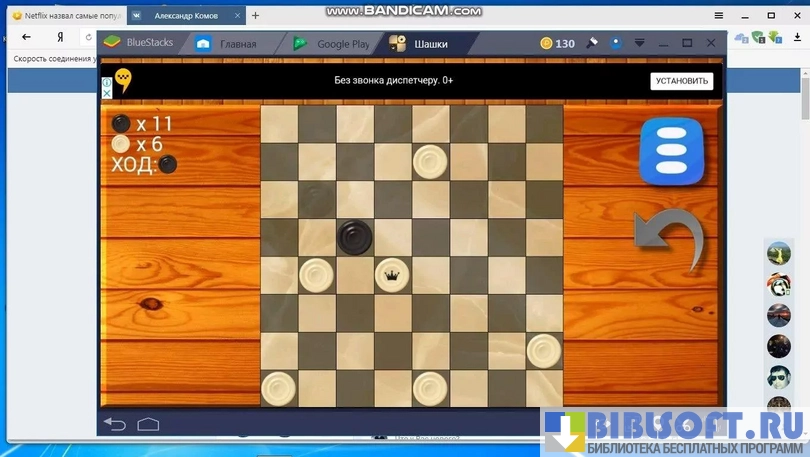Click the browser back arrow

(x=27, y=37)
